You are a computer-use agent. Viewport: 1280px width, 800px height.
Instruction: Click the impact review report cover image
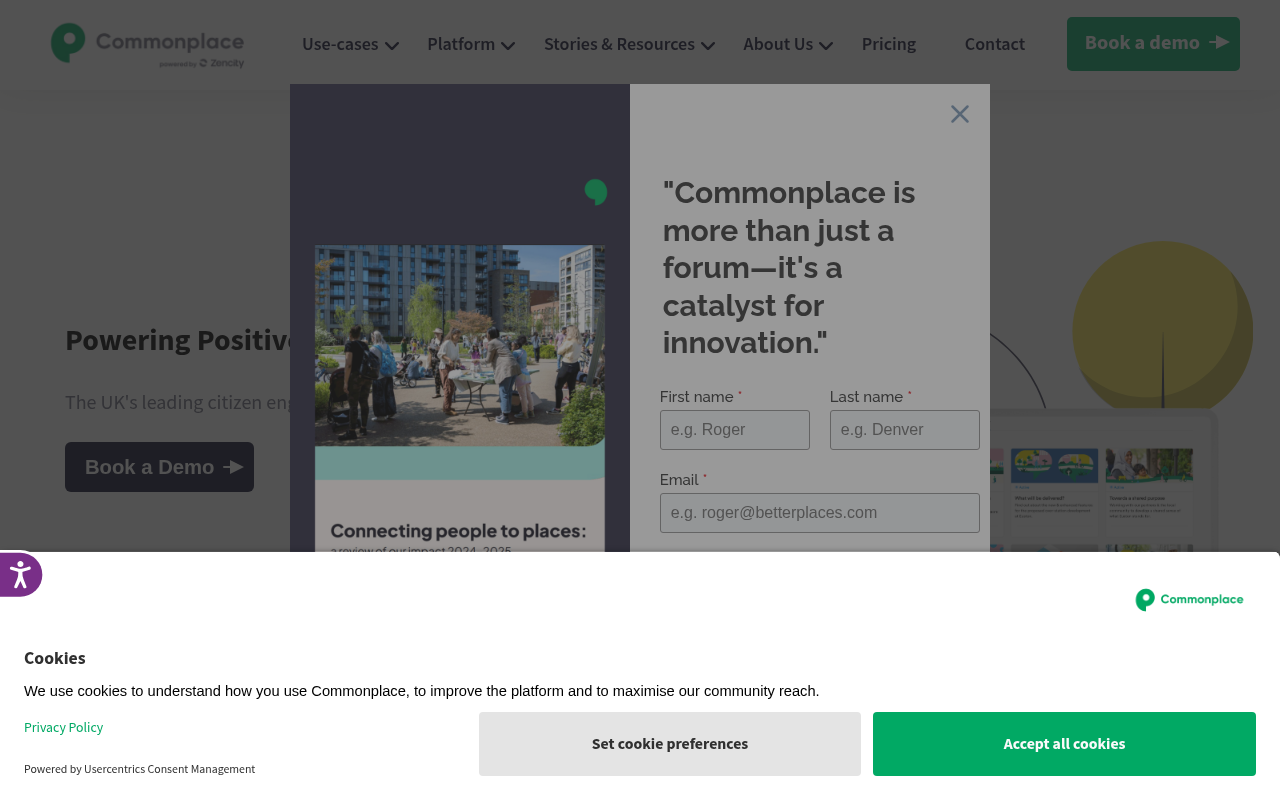[x=460, y=398]
